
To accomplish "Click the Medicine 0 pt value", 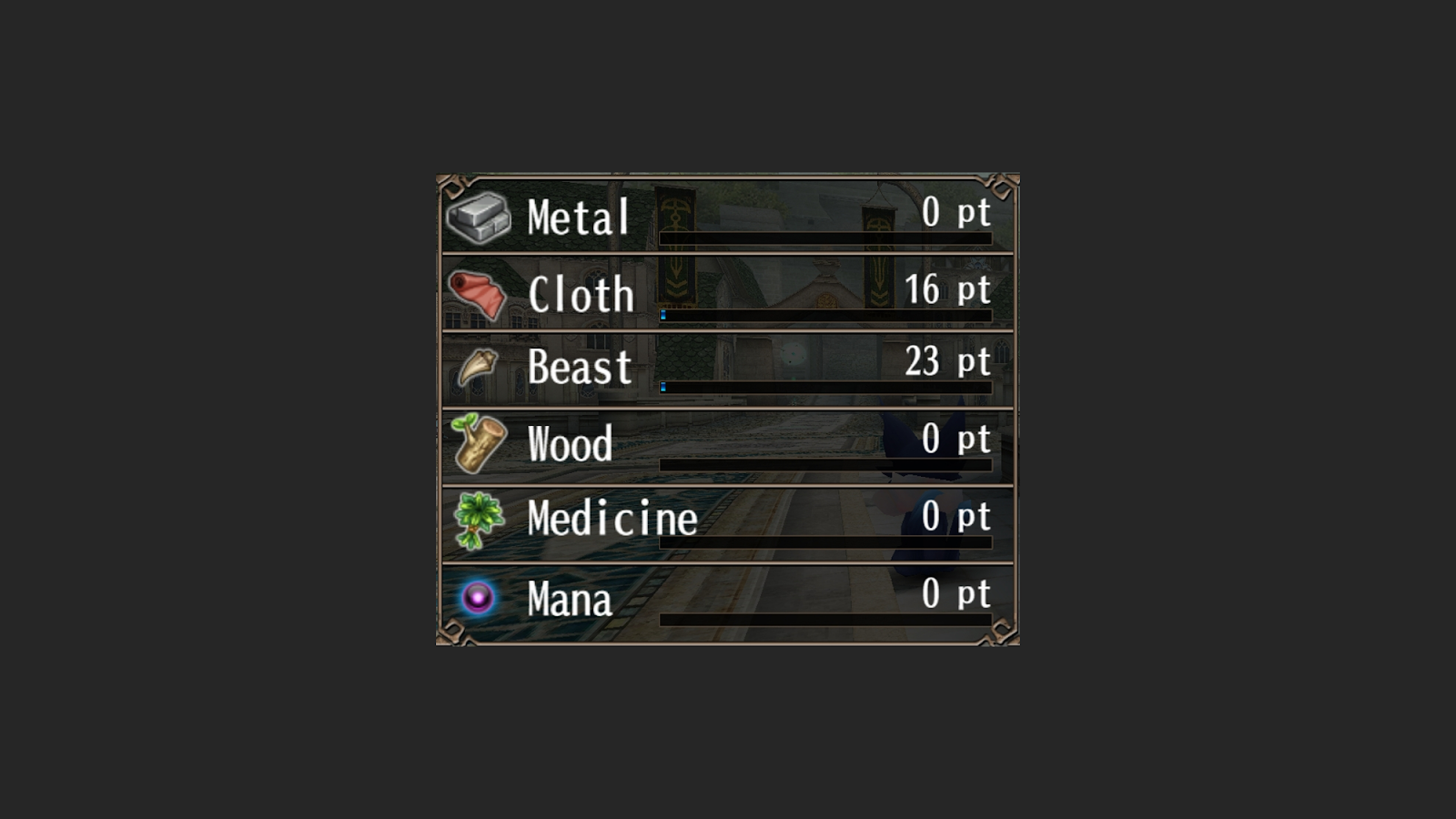I will pos(955,517).
